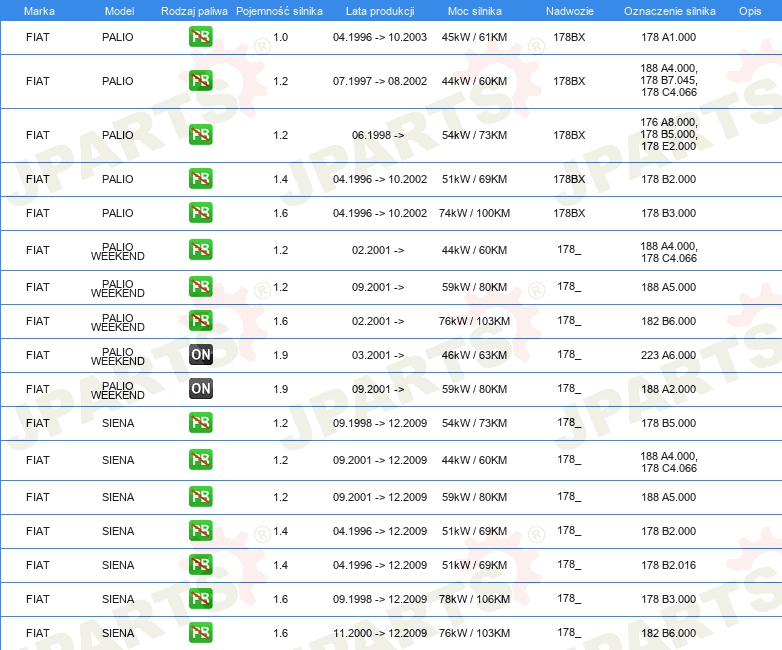Click PALIO WEEKEND model in 223 A6.000 row
This screenshot has width=782, height=650.
[118, 356]
